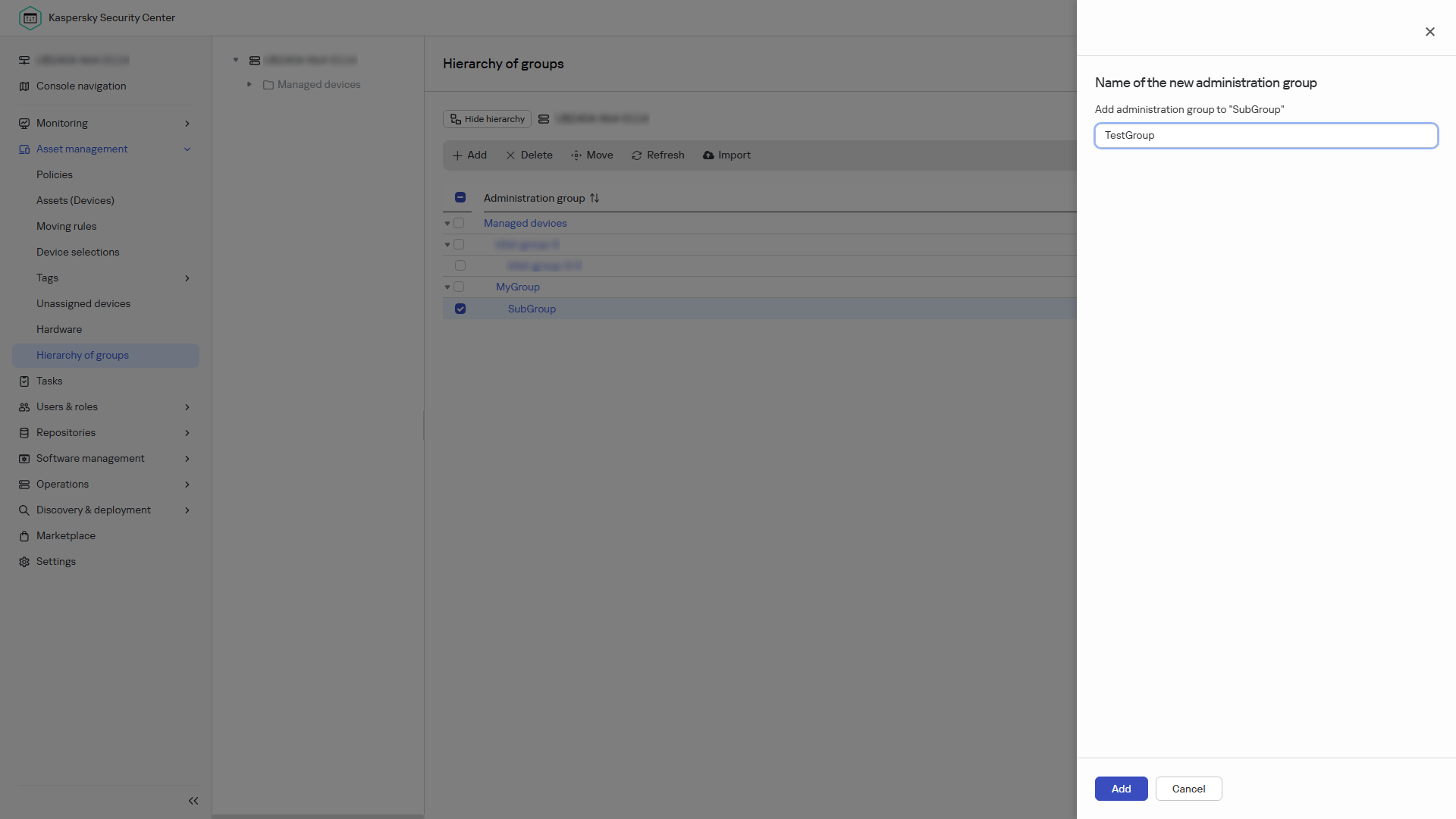Click the Cancel button

(x=1188, y=789)
